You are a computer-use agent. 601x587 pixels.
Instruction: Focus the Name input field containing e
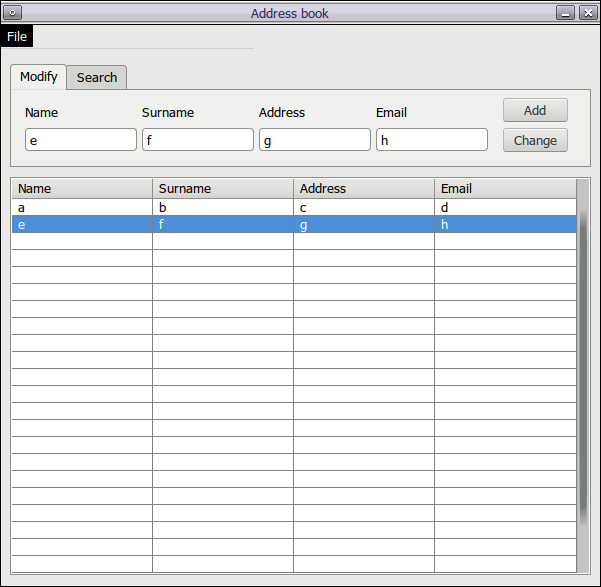pos(81,140)
